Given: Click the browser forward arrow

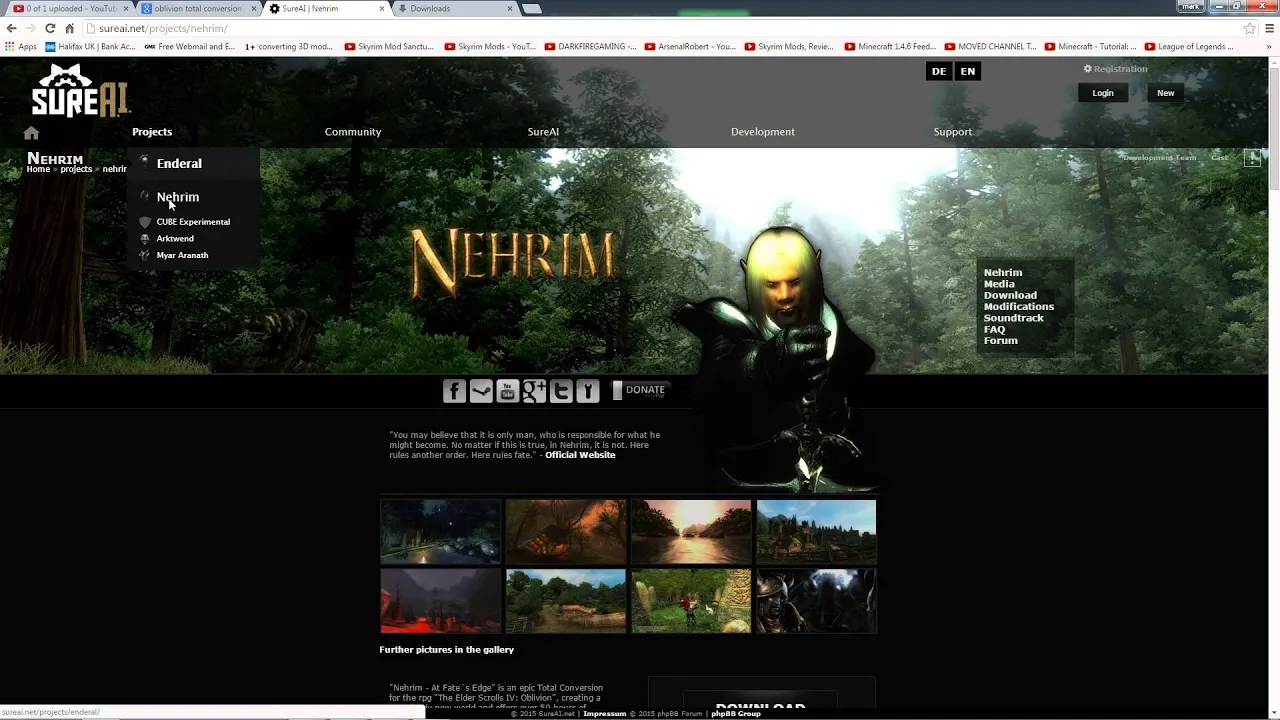Looking at the screenshot, I should 31,28.
